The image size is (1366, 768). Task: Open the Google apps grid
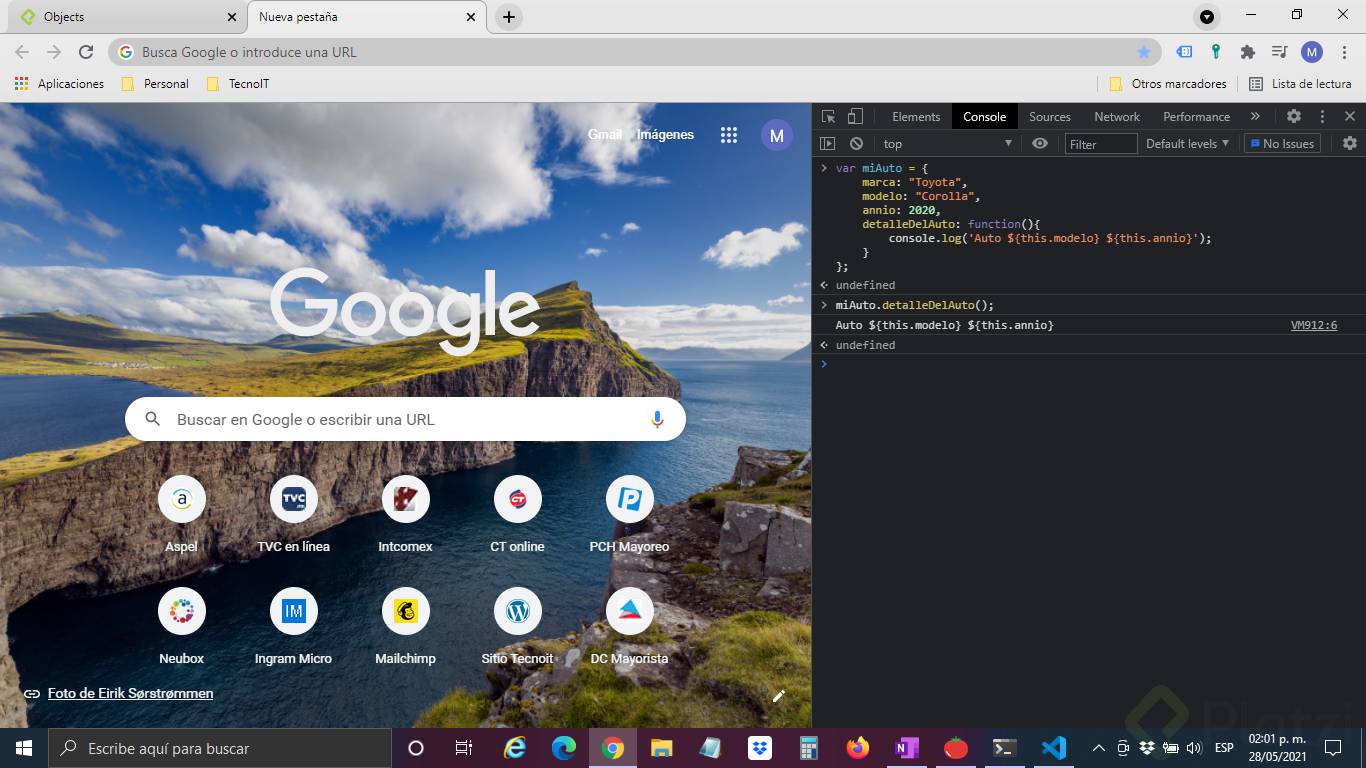click(x=729, y=135)
